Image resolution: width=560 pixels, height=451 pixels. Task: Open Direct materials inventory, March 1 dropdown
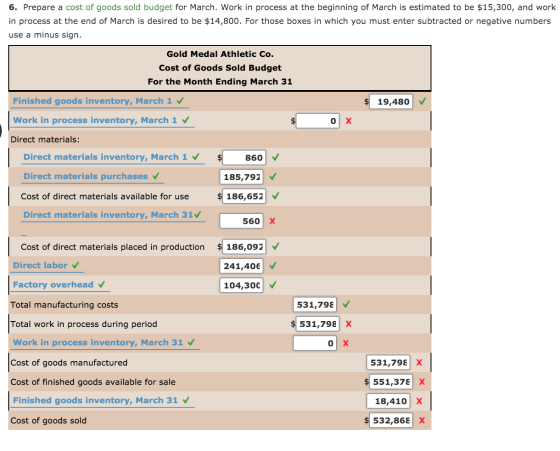click(x=112, y=157)
